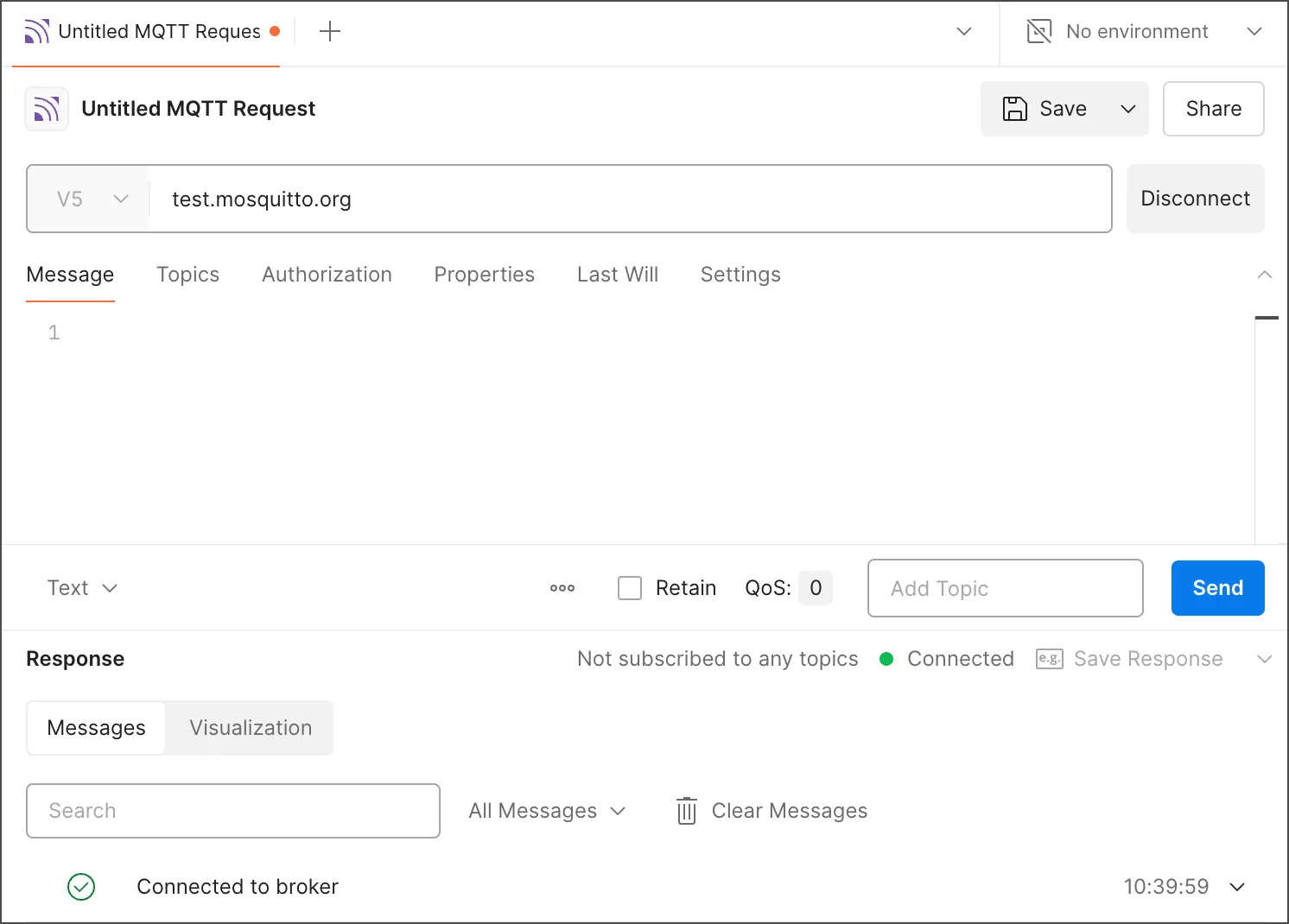Focus the broker URL field test.mosquitto.org

point(631,199)
